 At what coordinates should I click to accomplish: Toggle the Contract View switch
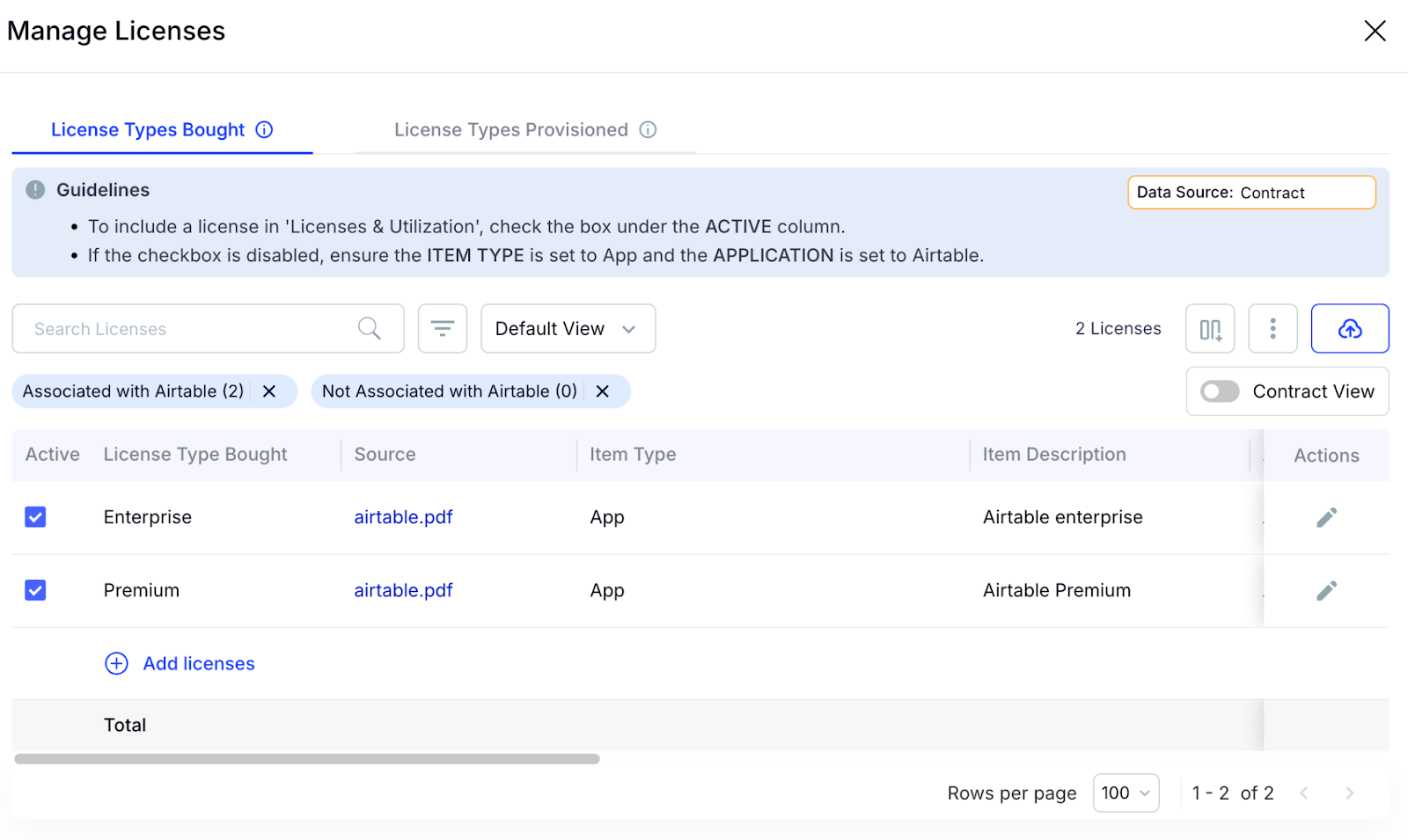point(1220,391)
